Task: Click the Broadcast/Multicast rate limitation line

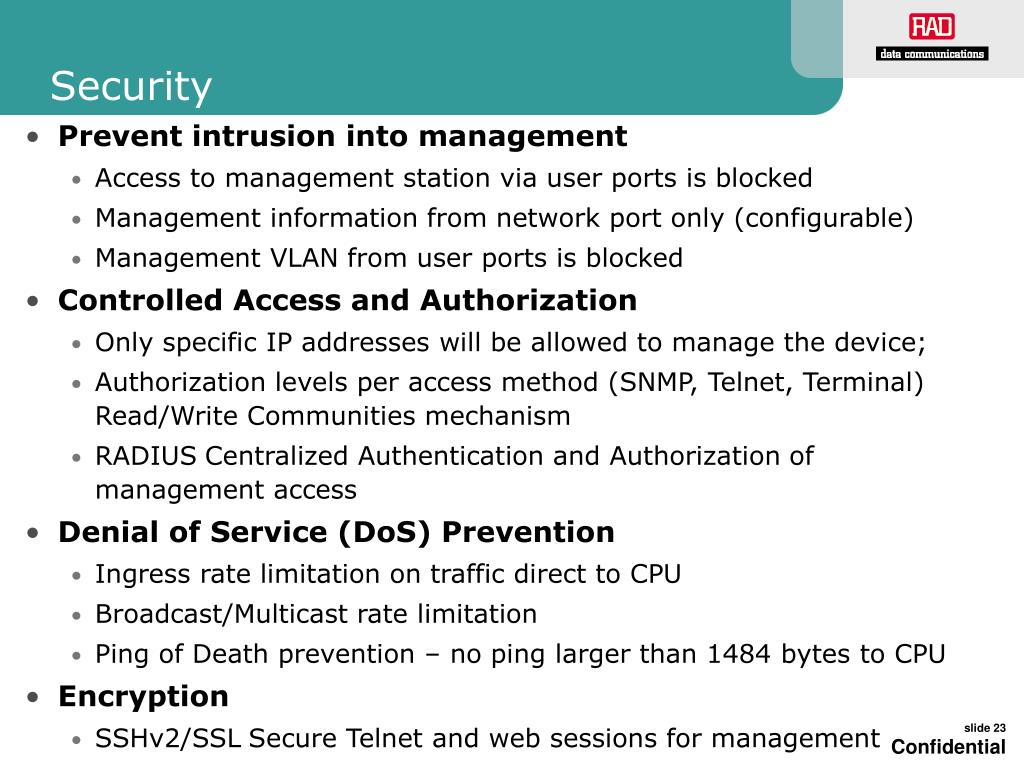Action: pos(316,615)
